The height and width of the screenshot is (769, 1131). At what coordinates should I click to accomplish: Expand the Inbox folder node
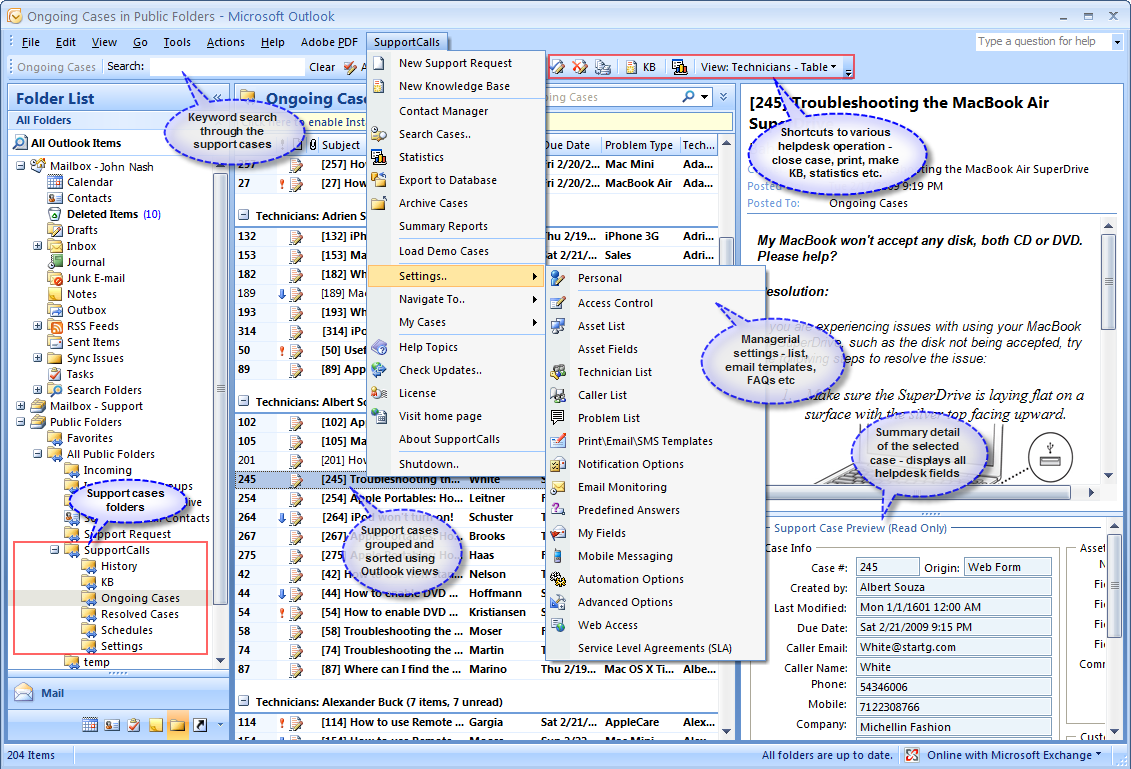coord(38,246)
